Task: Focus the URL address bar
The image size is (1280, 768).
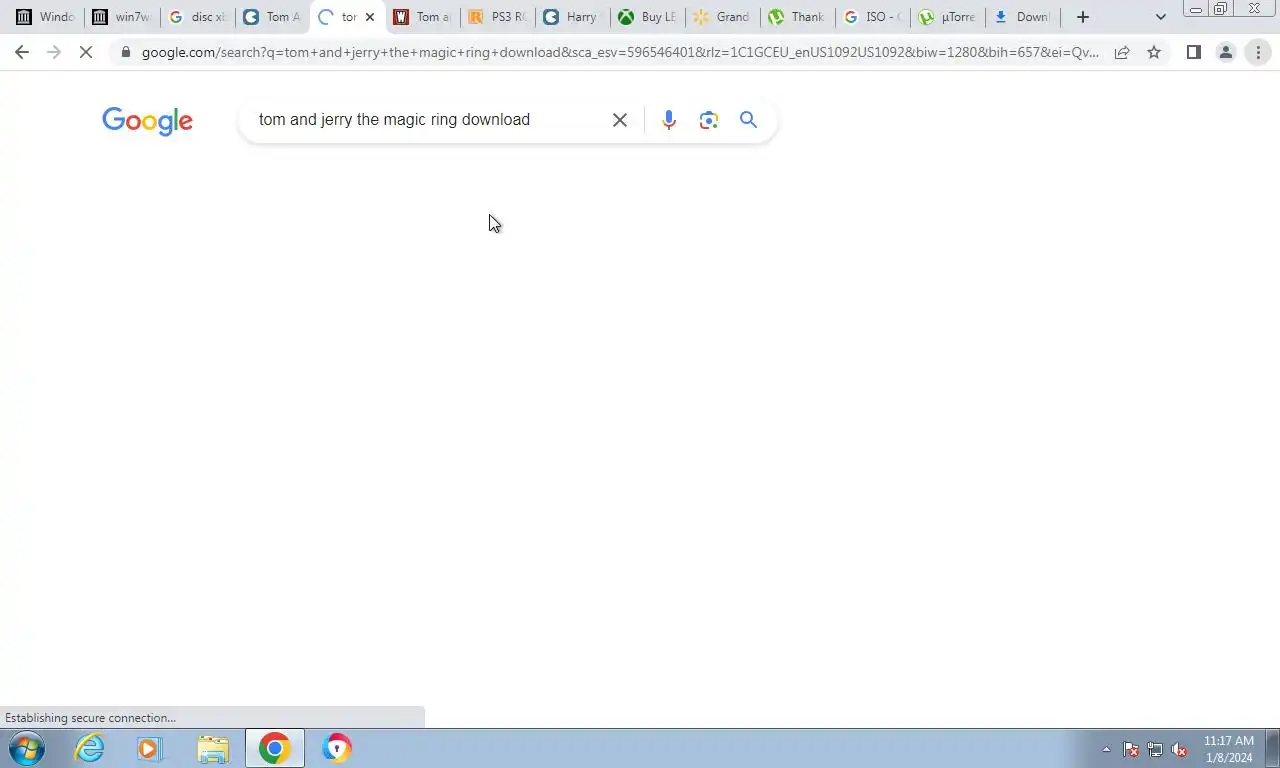Action: coord(620,52)
